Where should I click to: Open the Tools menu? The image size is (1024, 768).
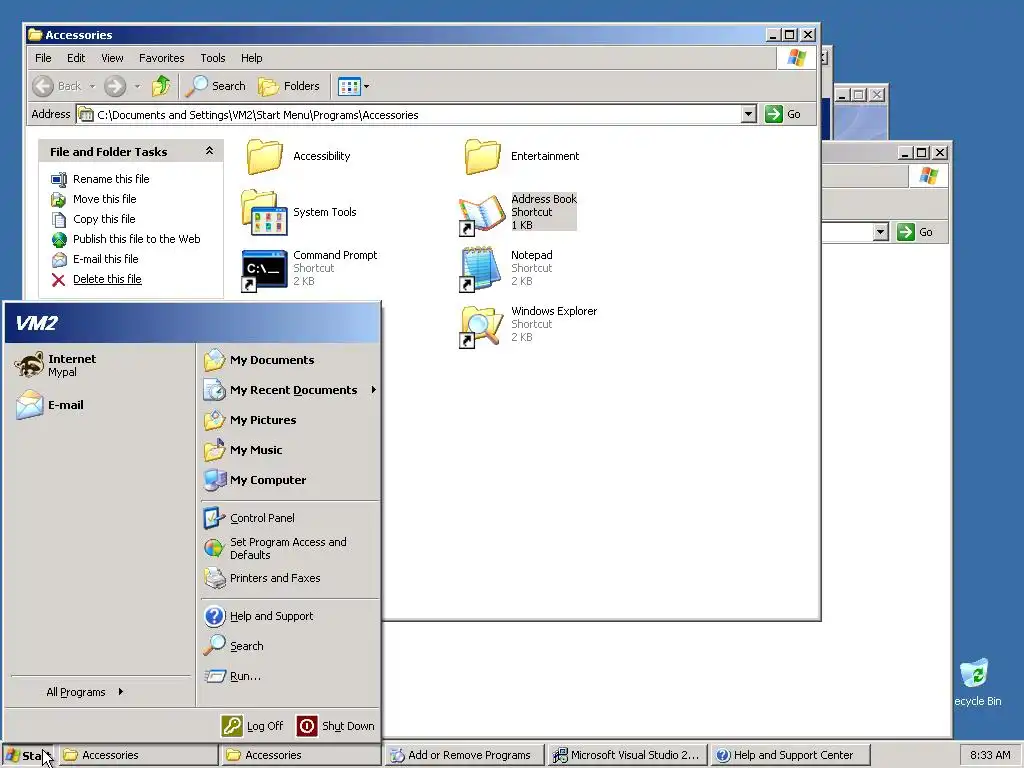tap(213, 58)
